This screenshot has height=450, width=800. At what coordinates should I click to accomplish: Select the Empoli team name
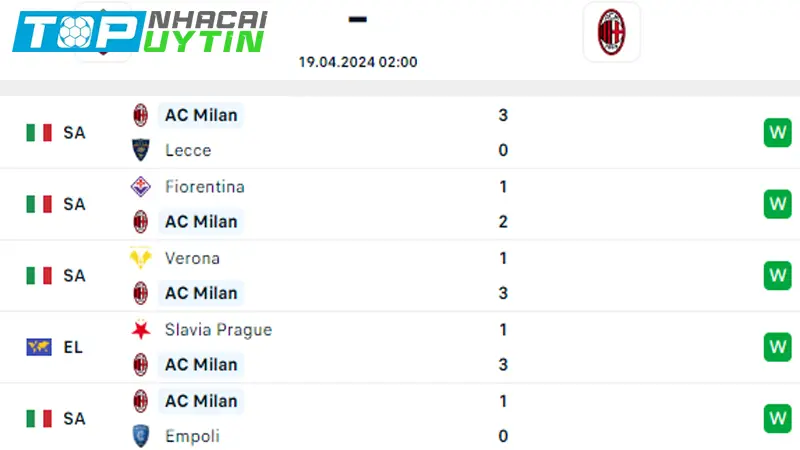[192, 436]
